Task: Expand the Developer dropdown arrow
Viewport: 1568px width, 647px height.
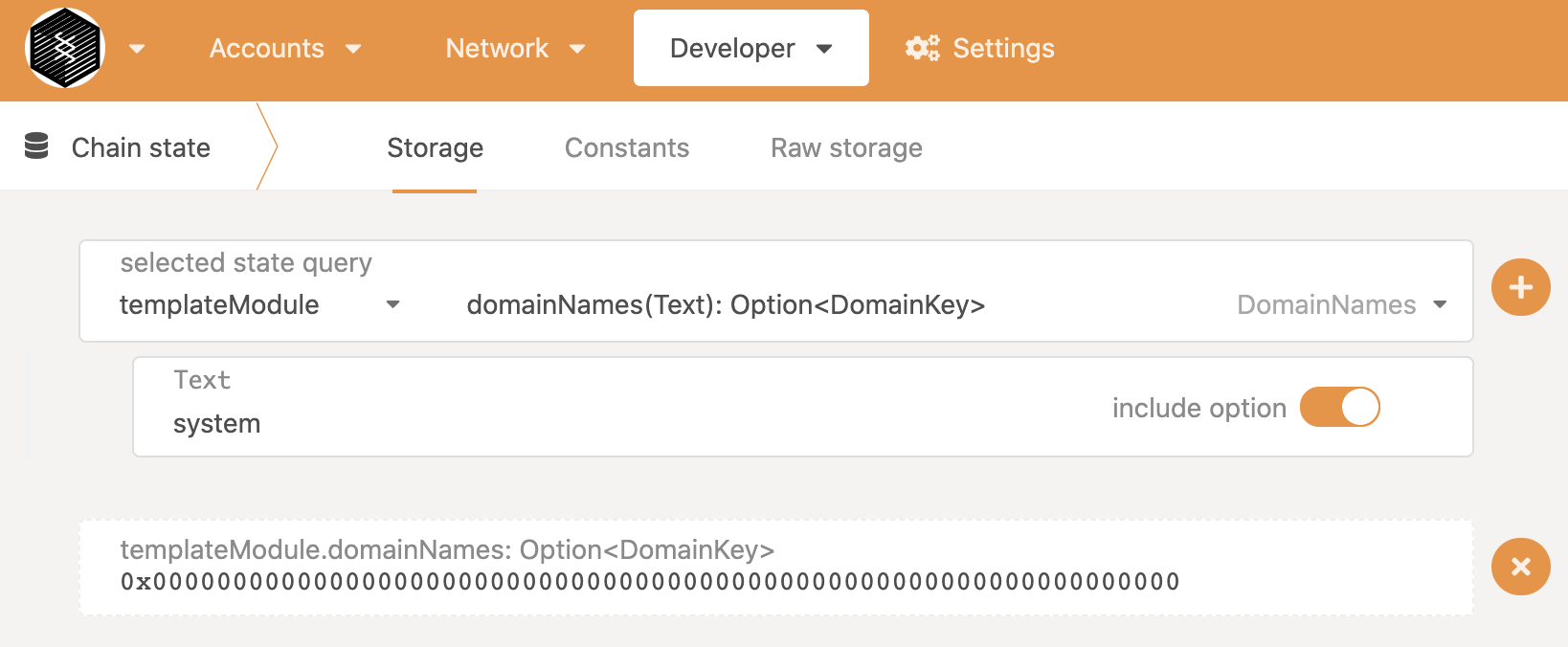Action: (824, 49)
